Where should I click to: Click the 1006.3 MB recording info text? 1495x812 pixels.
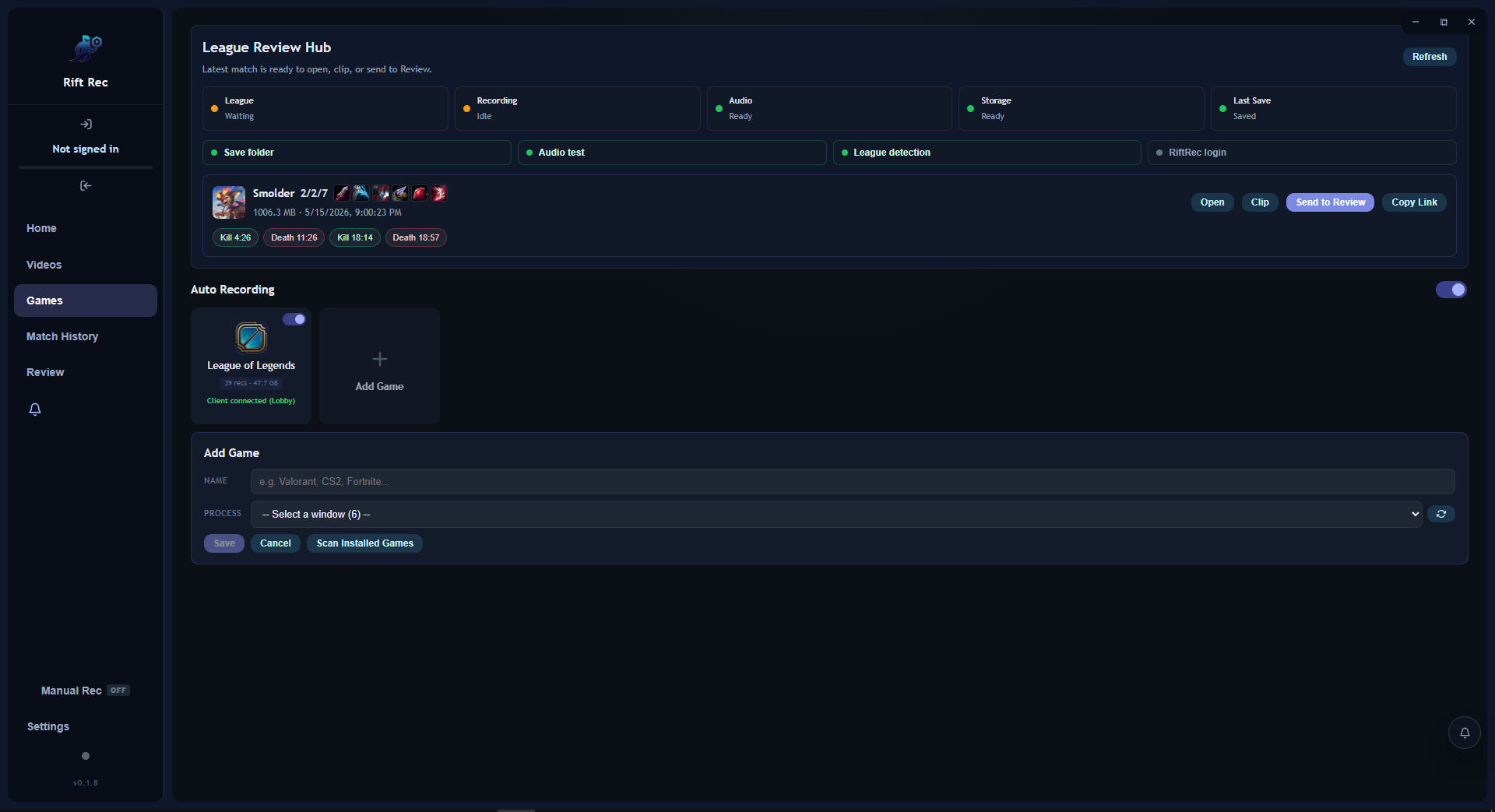[327, 213]
